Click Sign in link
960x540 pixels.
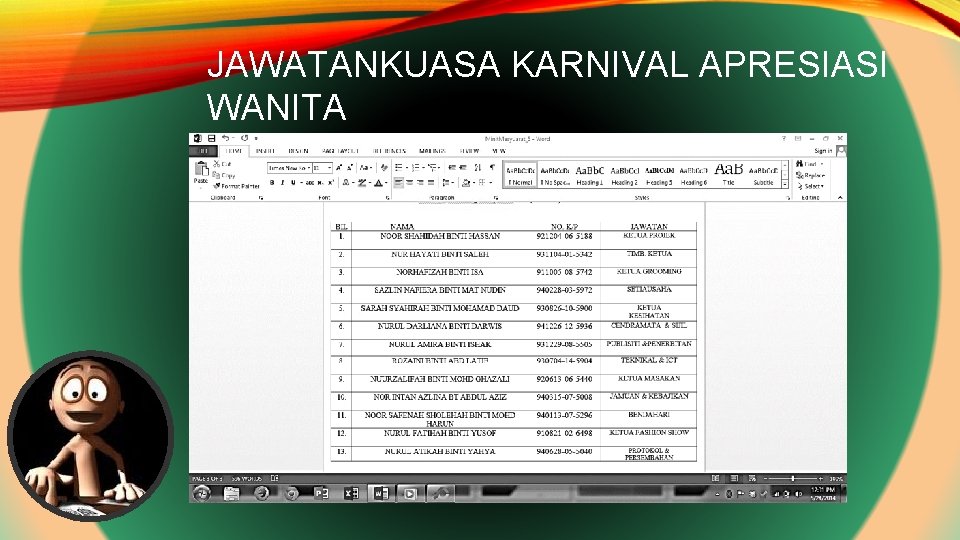pos(823,151)
